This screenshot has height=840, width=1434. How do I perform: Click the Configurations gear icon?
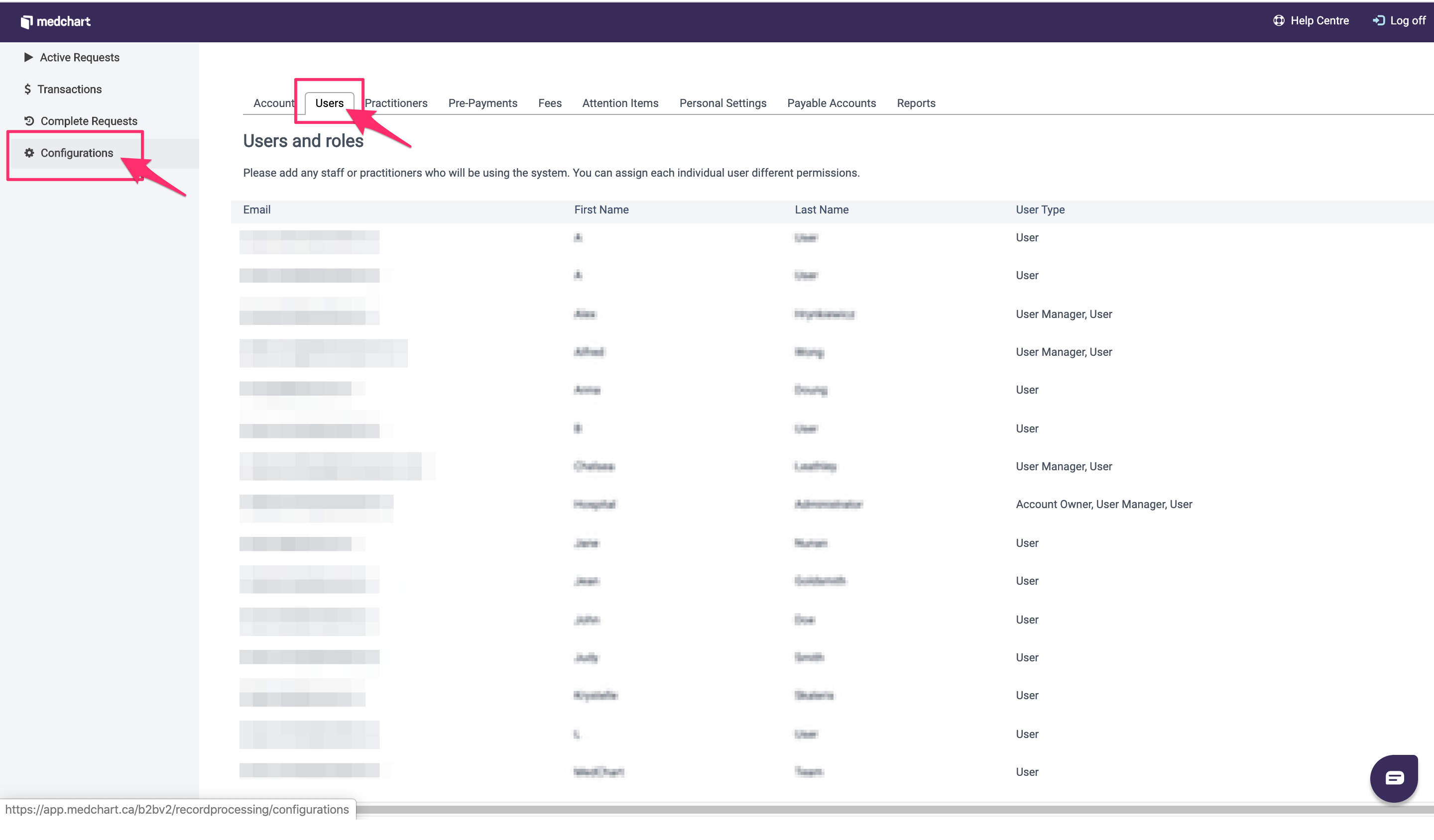(x=29, y=152)
